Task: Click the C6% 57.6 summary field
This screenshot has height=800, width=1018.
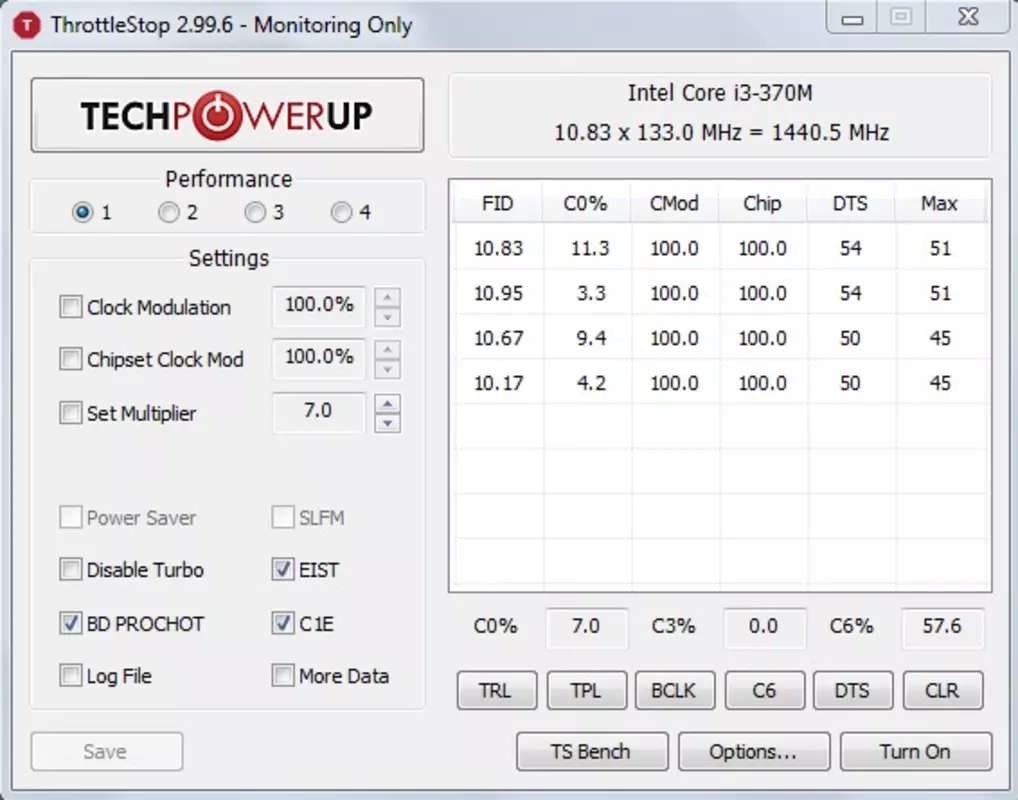Action: 942,627
